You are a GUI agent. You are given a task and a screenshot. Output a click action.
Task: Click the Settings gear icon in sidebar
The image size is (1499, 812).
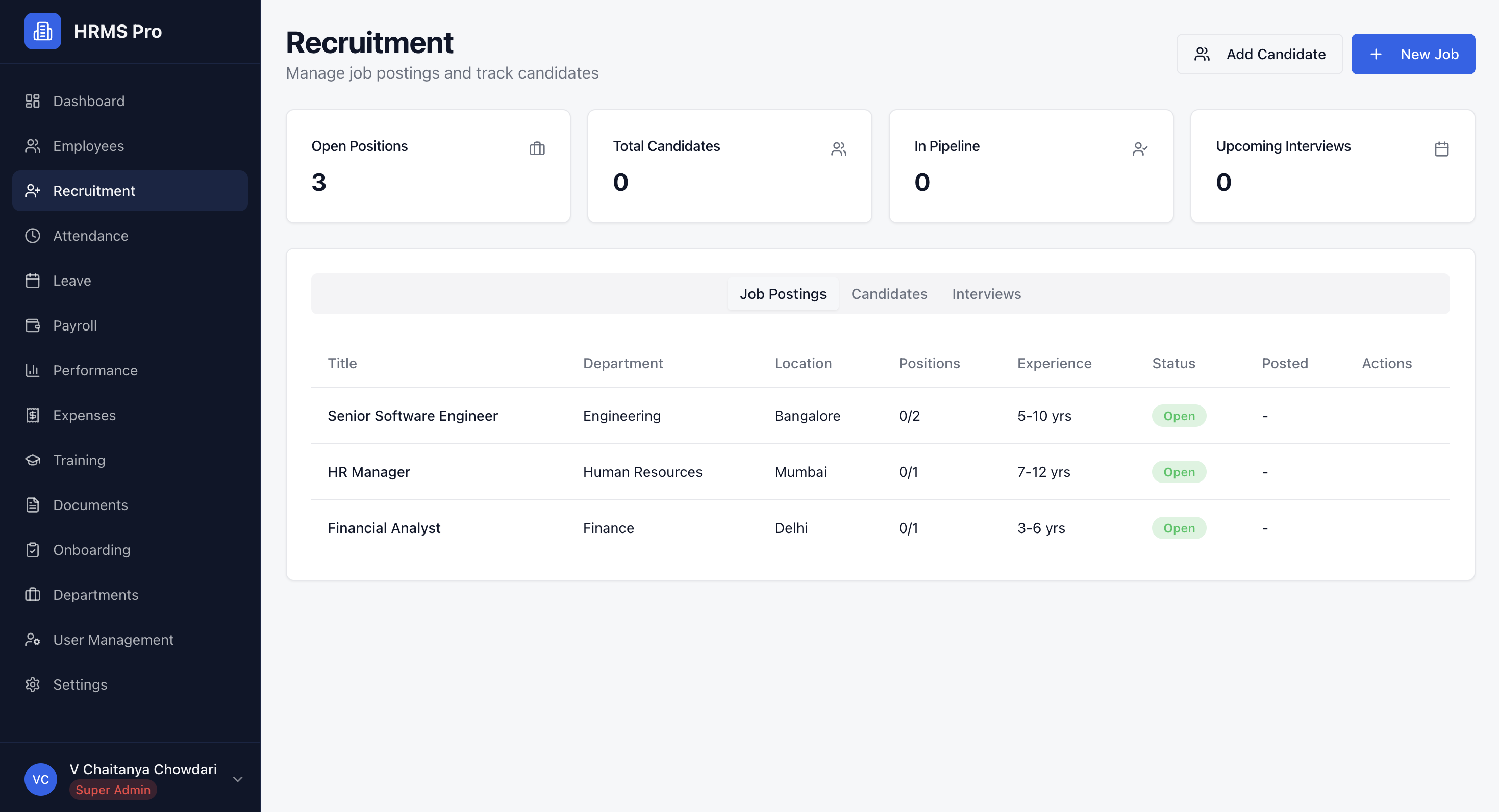[33, 684]
